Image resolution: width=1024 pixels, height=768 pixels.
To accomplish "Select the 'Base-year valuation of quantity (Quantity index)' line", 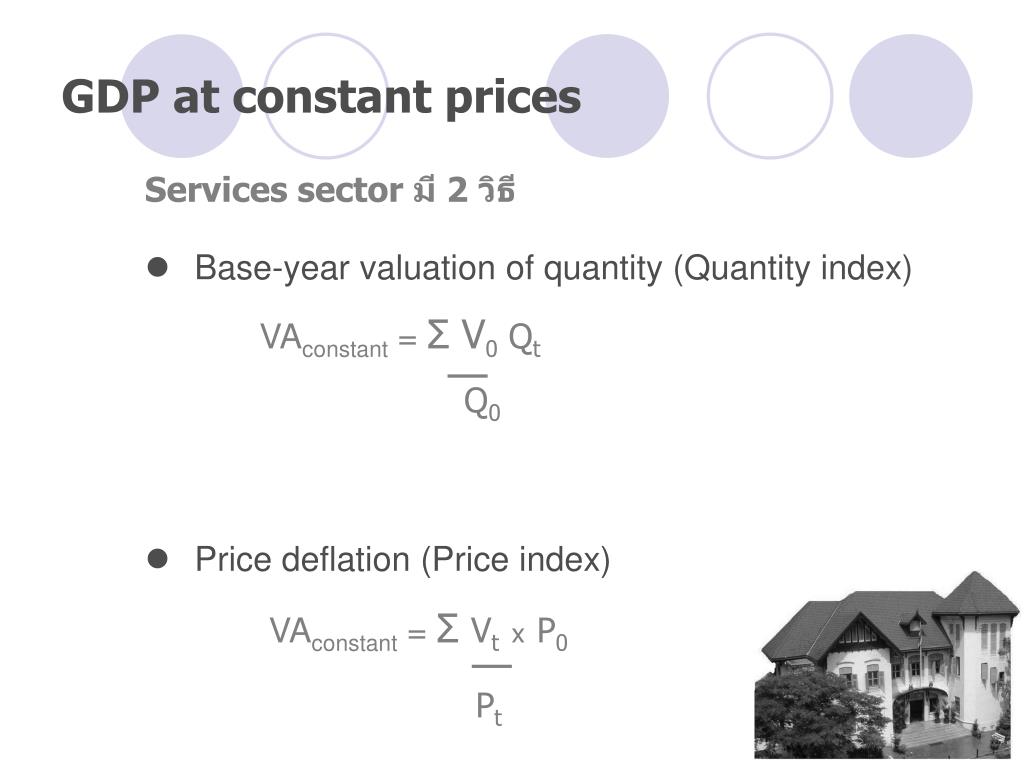I will [x=553, y=268].
